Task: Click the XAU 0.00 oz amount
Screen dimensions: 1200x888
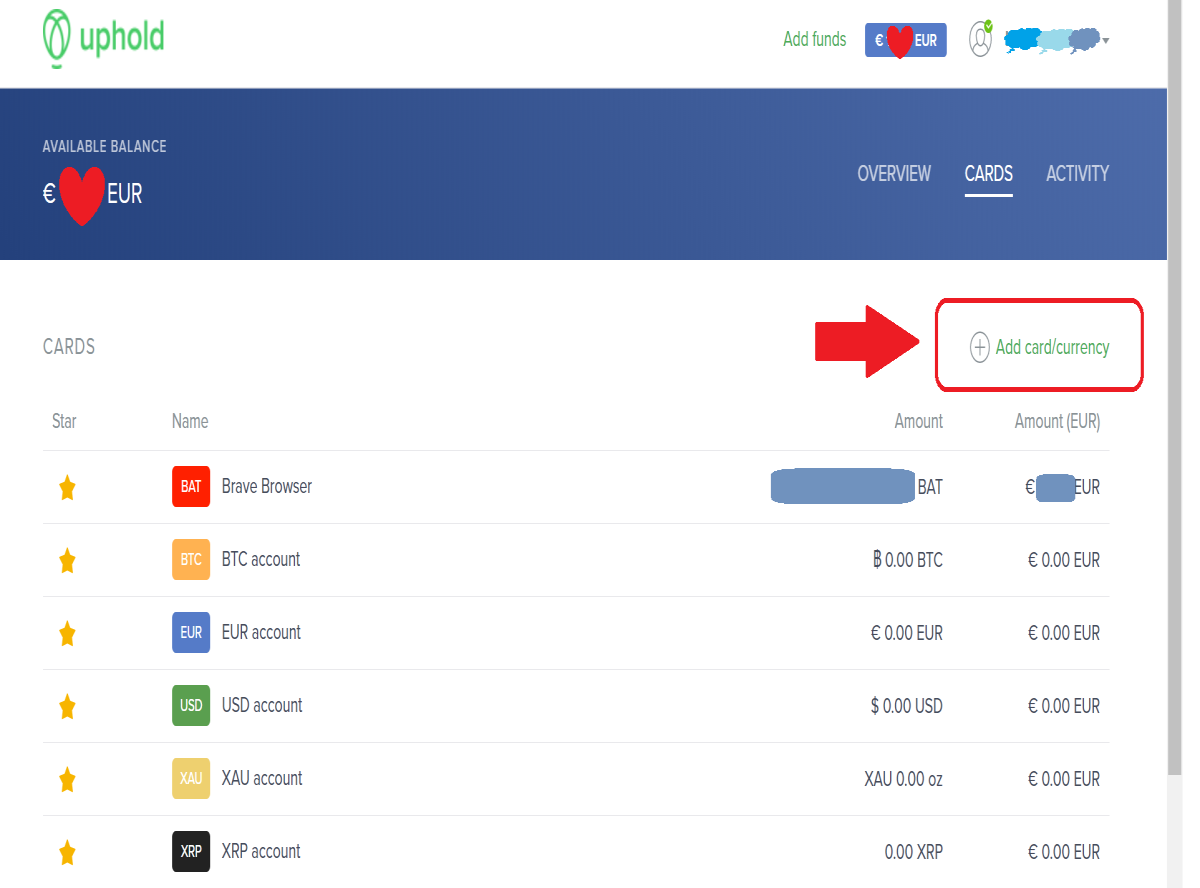Action: [x=904, y=779]
